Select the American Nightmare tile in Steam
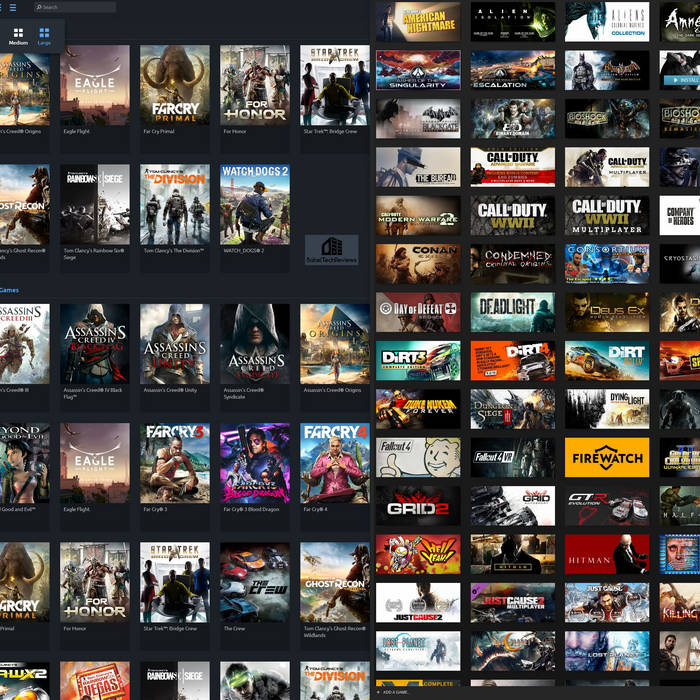The image size is (700, 700). pyautogui.click(x=418, y=21)
